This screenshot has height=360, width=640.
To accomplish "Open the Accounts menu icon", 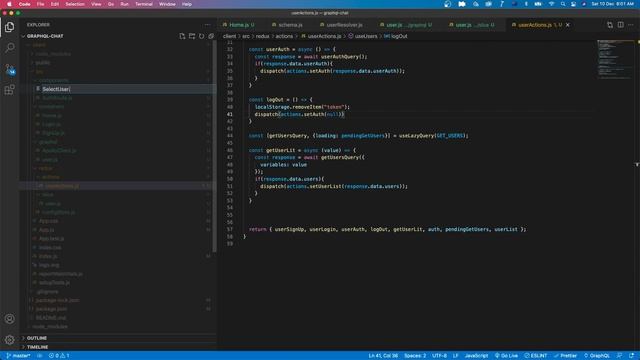I will coord(9,319).
